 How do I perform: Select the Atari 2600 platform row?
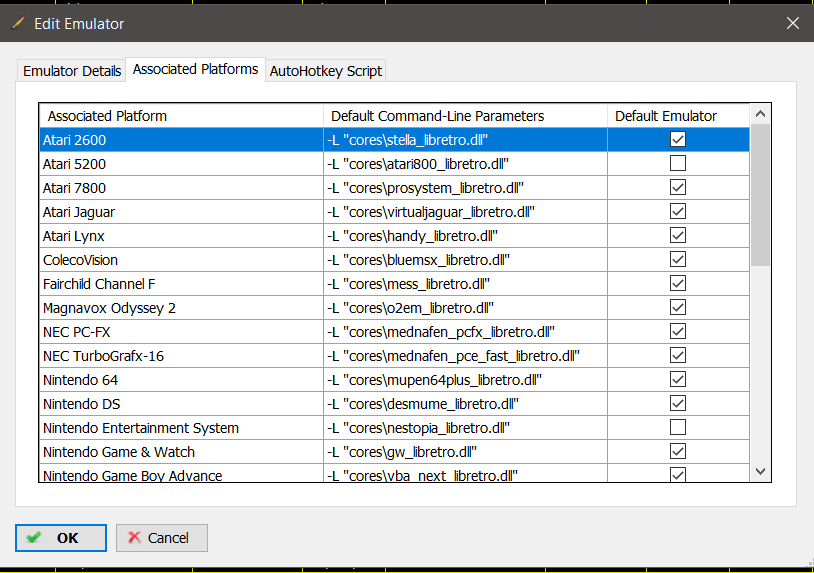pos(395,140)
